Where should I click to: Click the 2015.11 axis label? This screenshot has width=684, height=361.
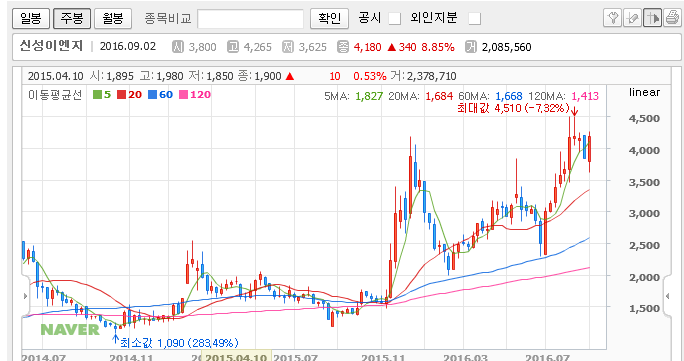pos(382,358)
